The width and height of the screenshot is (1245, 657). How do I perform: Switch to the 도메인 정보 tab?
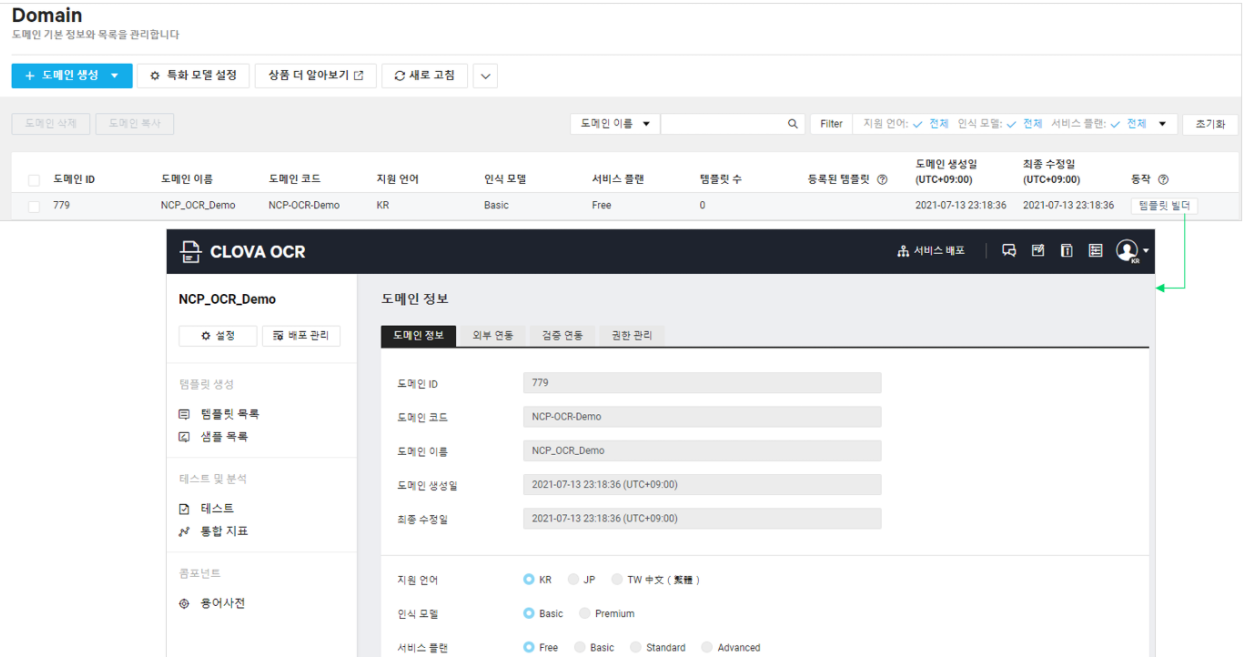click(419, 336)
